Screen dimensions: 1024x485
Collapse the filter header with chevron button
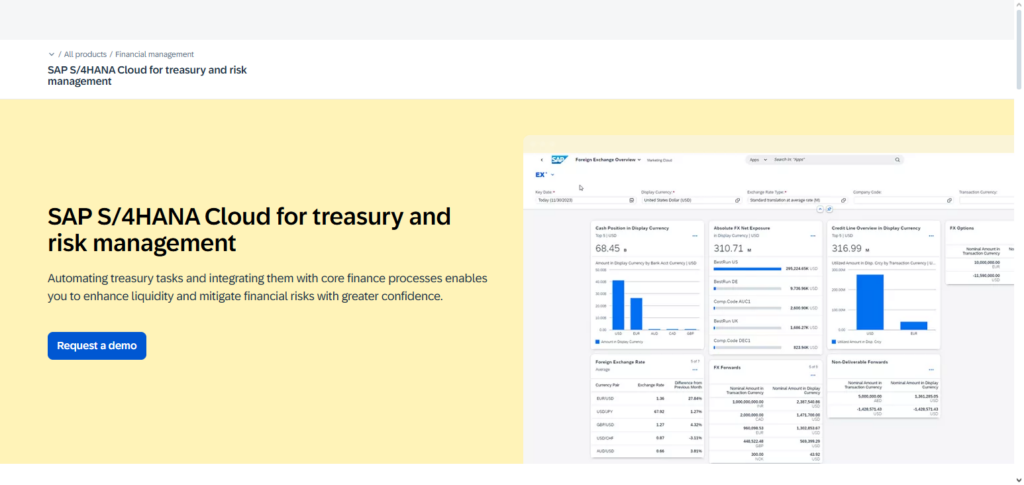click(821, 210)
